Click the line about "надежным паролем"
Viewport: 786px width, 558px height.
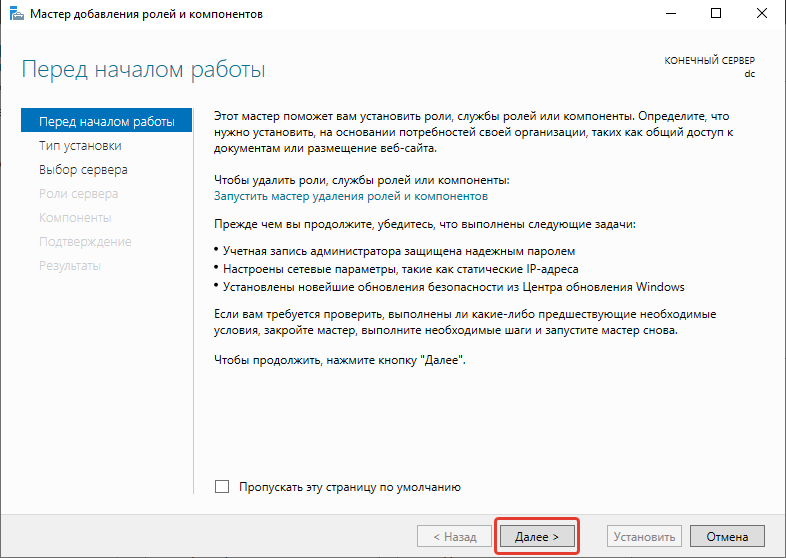(399, 251)
